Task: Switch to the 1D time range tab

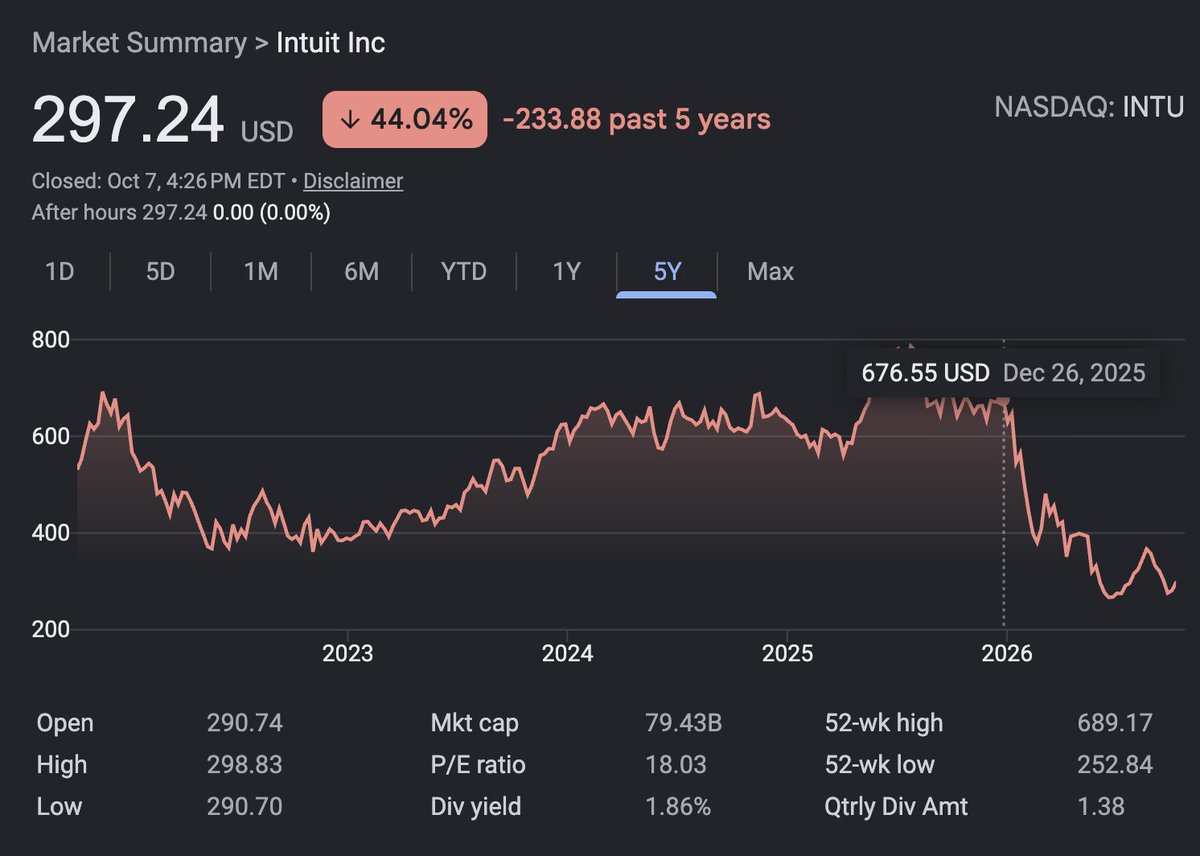Action: point(60,271)
